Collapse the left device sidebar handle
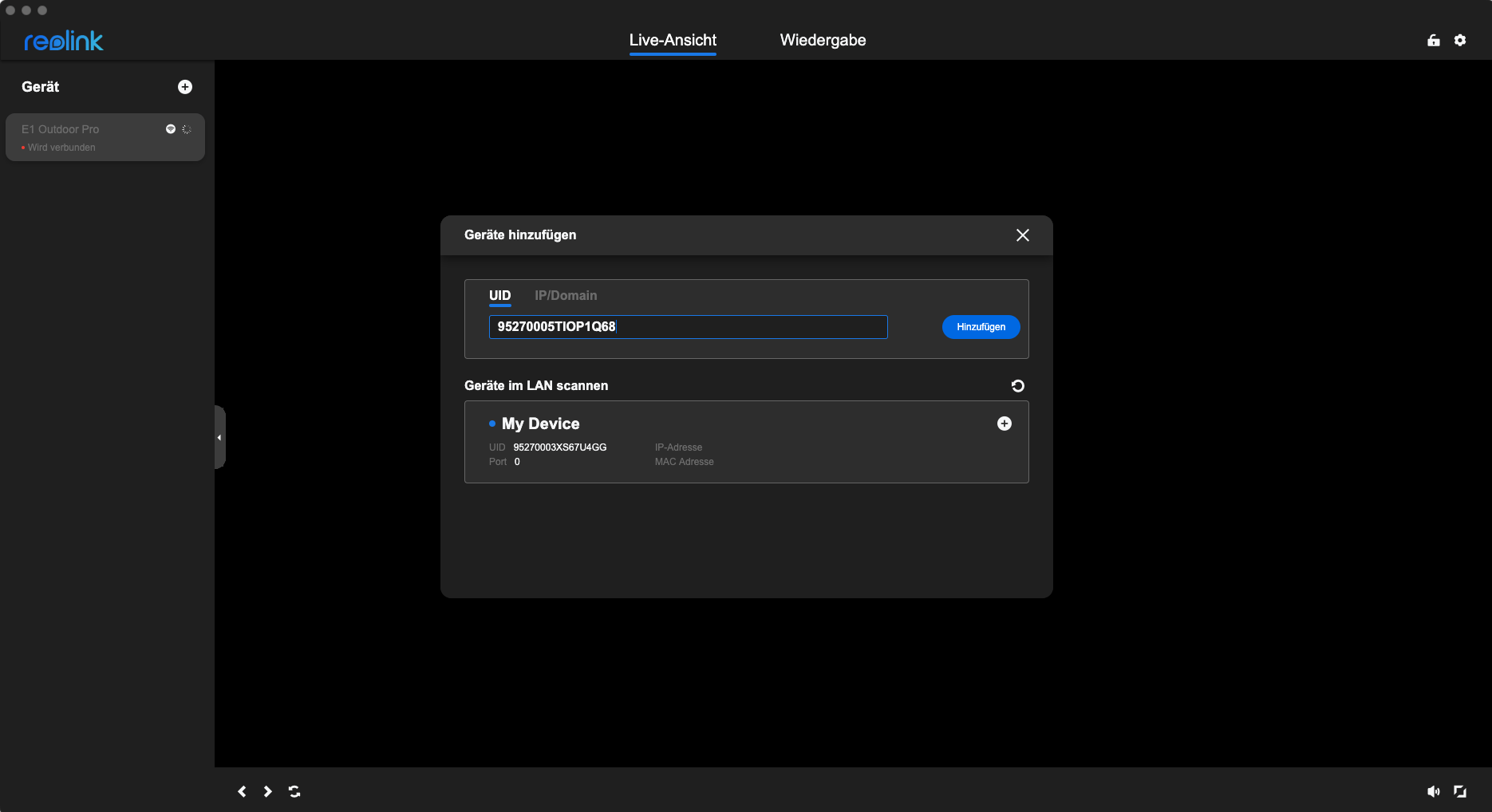 219,437
